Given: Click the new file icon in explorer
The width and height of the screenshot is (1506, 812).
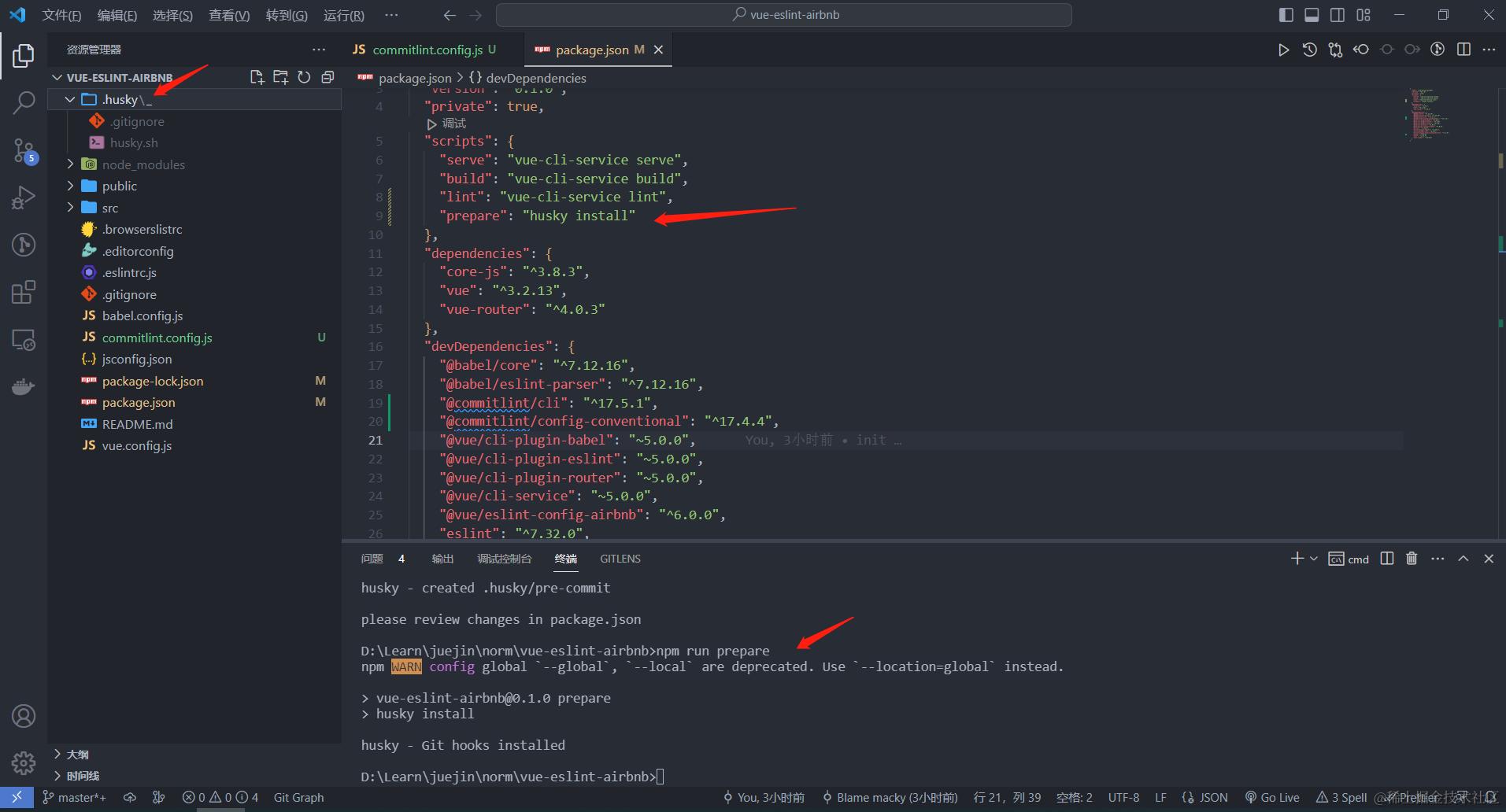Looking at the screenshot, I should (x=257, y=77).
